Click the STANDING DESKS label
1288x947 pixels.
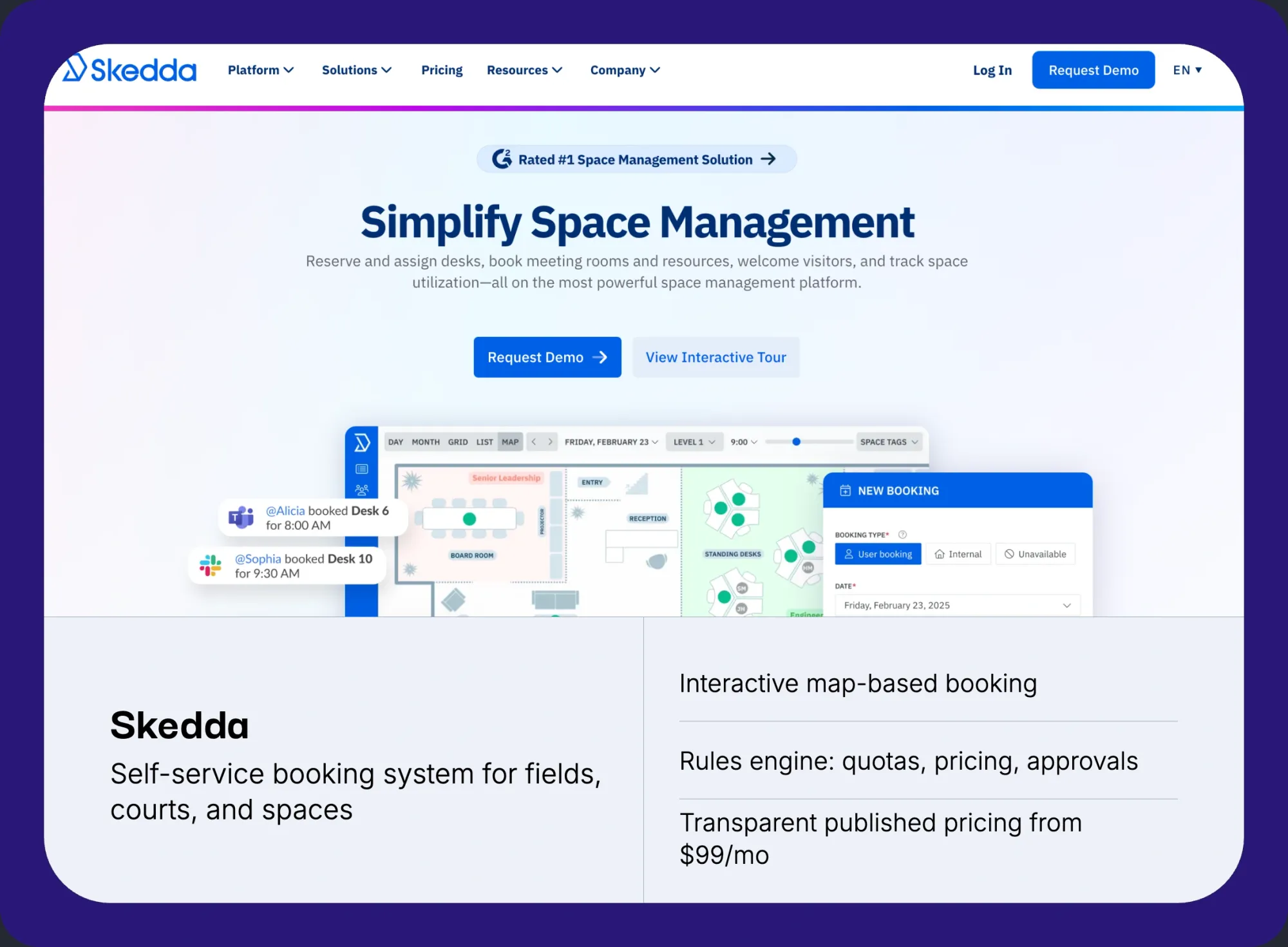733,554
